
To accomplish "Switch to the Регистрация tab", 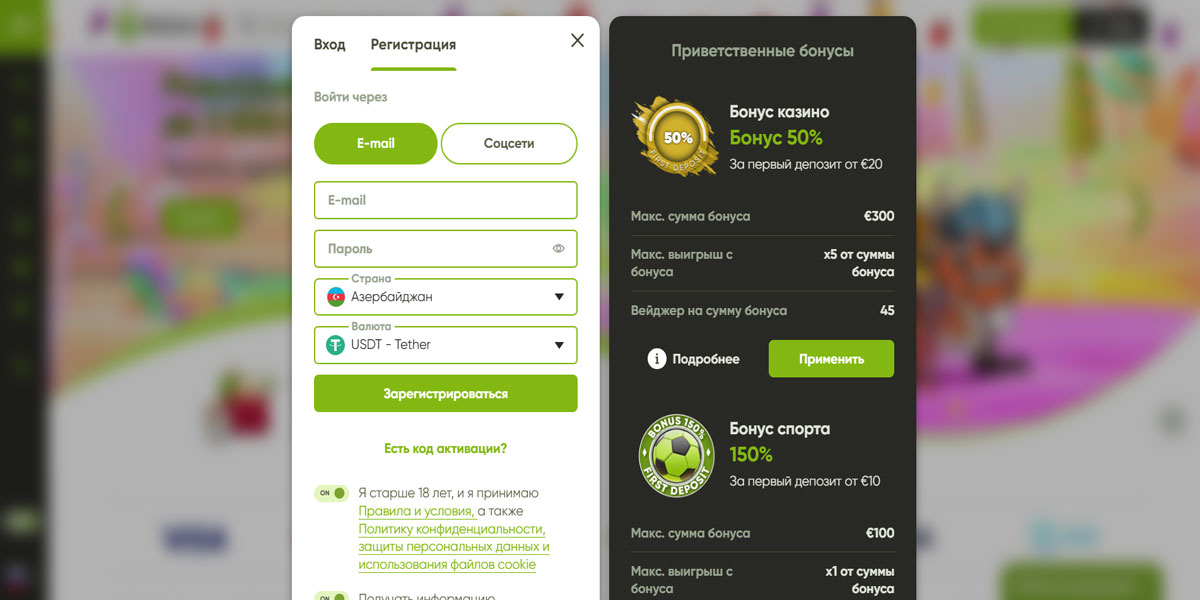I will [413, 45].
